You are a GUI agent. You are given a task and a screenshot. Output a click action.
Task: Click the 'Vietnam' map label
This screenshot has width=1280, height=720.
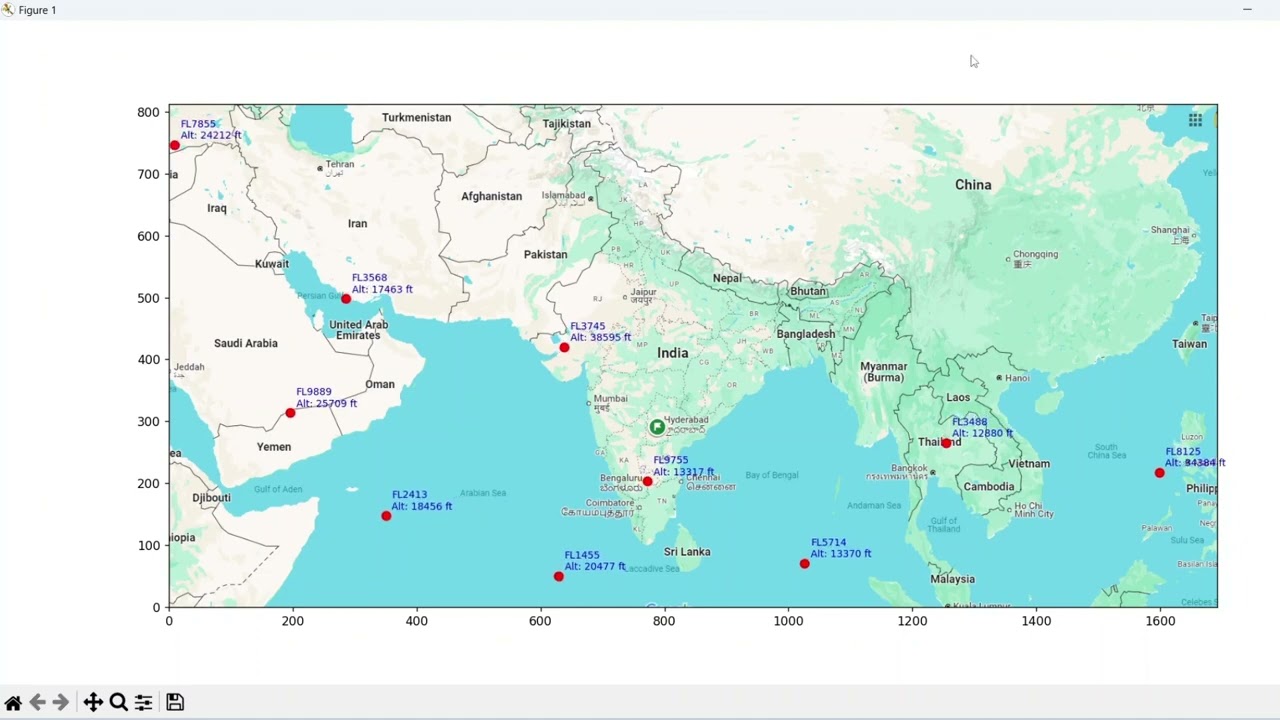tap(1029, 463)
